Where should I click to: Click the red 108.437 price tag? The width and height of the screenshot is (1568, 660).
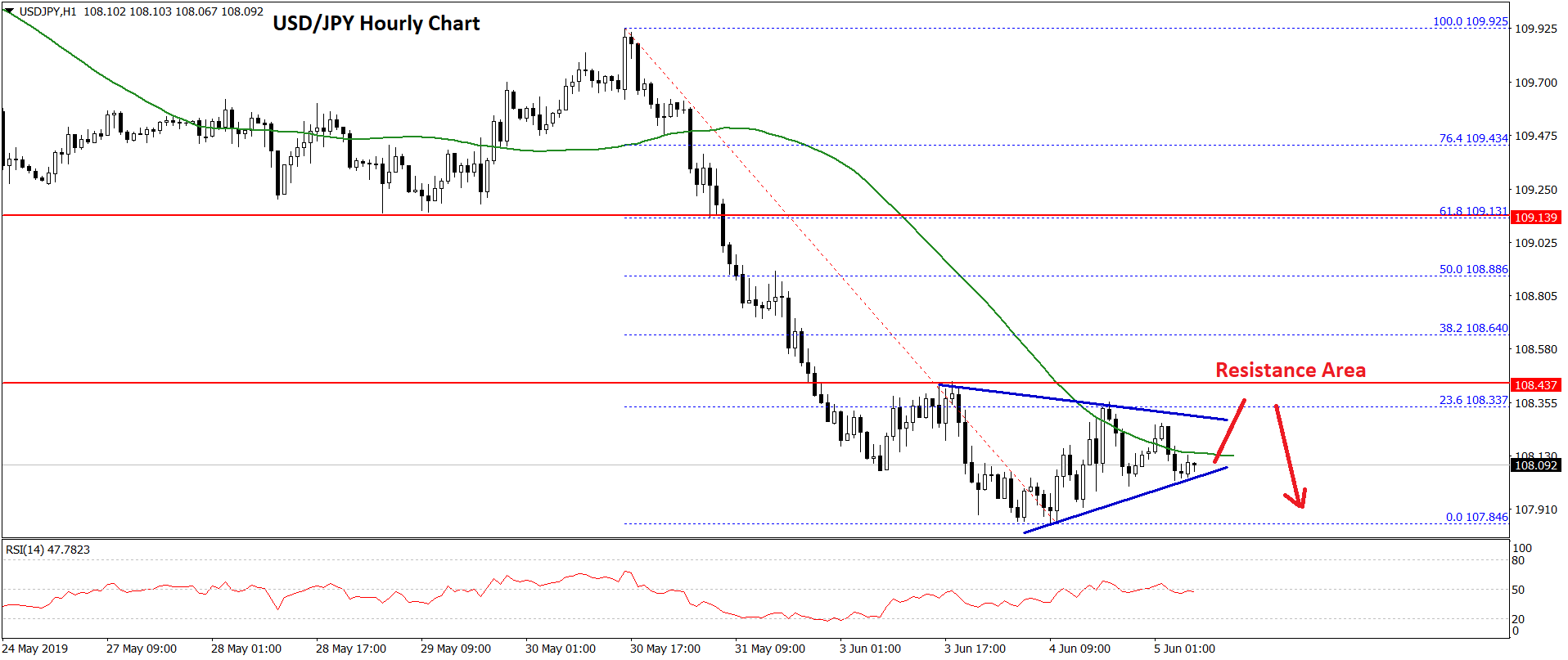[1535, 385]
